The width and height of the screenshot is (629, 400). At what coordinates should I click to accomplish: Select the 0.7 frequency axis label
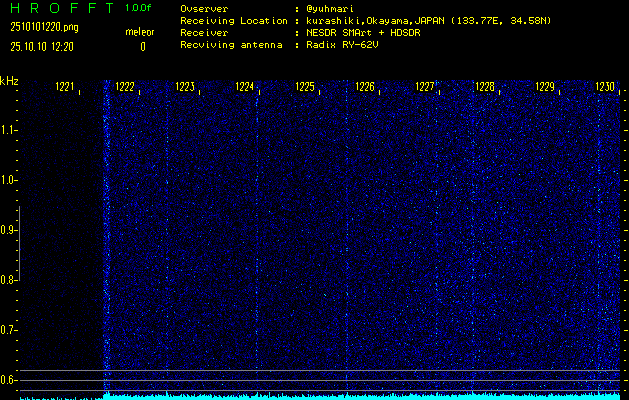coord(9,329)
